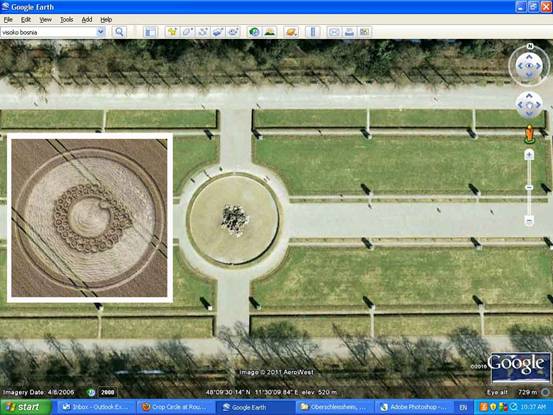Click the historical imagery icon in status bar
Image resolution: width=553 pixels, height=415 pixels.
coord(91,392)
